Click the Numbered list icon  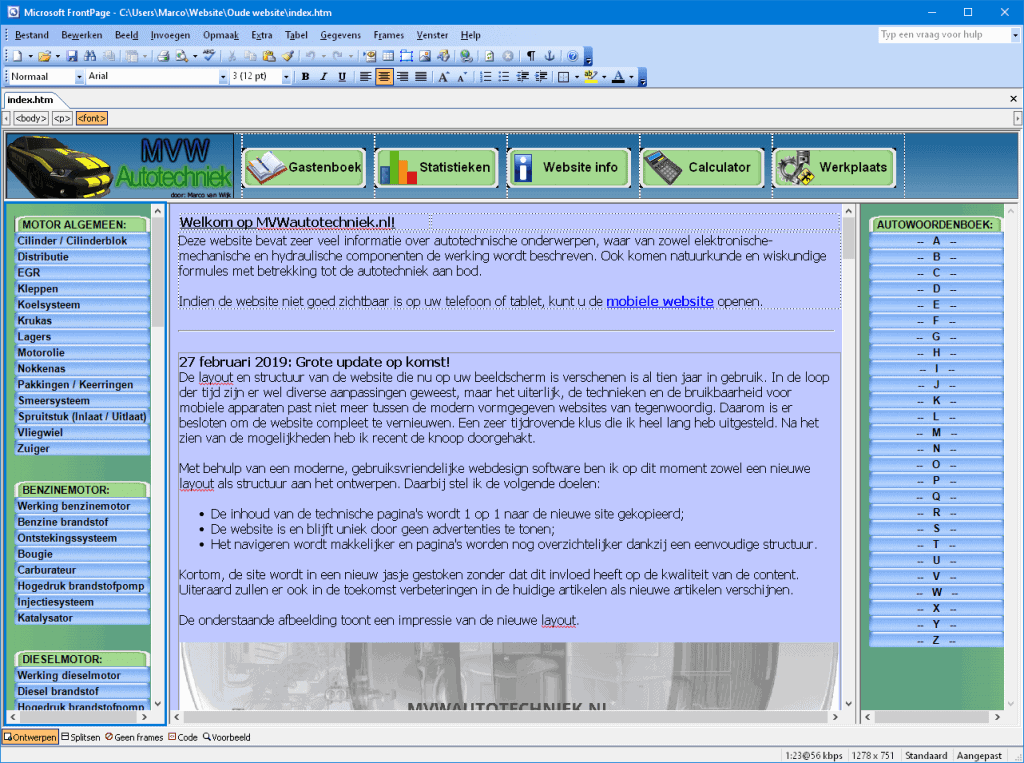coord(485,77)
